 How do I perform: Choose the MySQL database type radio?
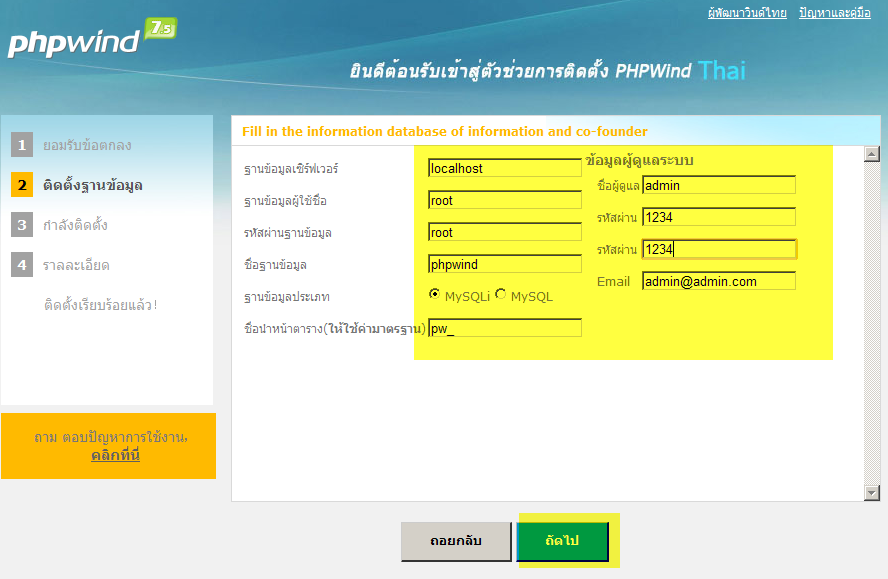click(500, 293)
